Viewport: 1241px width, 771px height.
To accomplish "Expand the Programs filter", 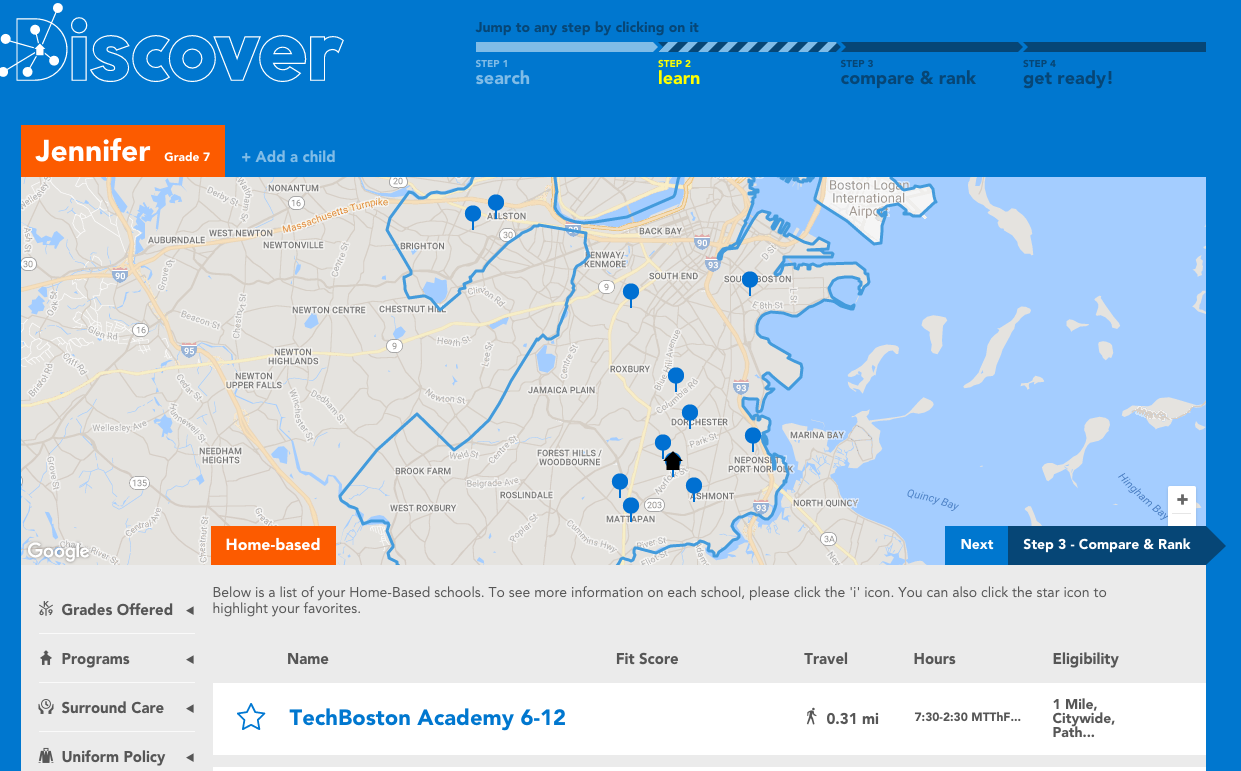I will [x=117, y=659].
